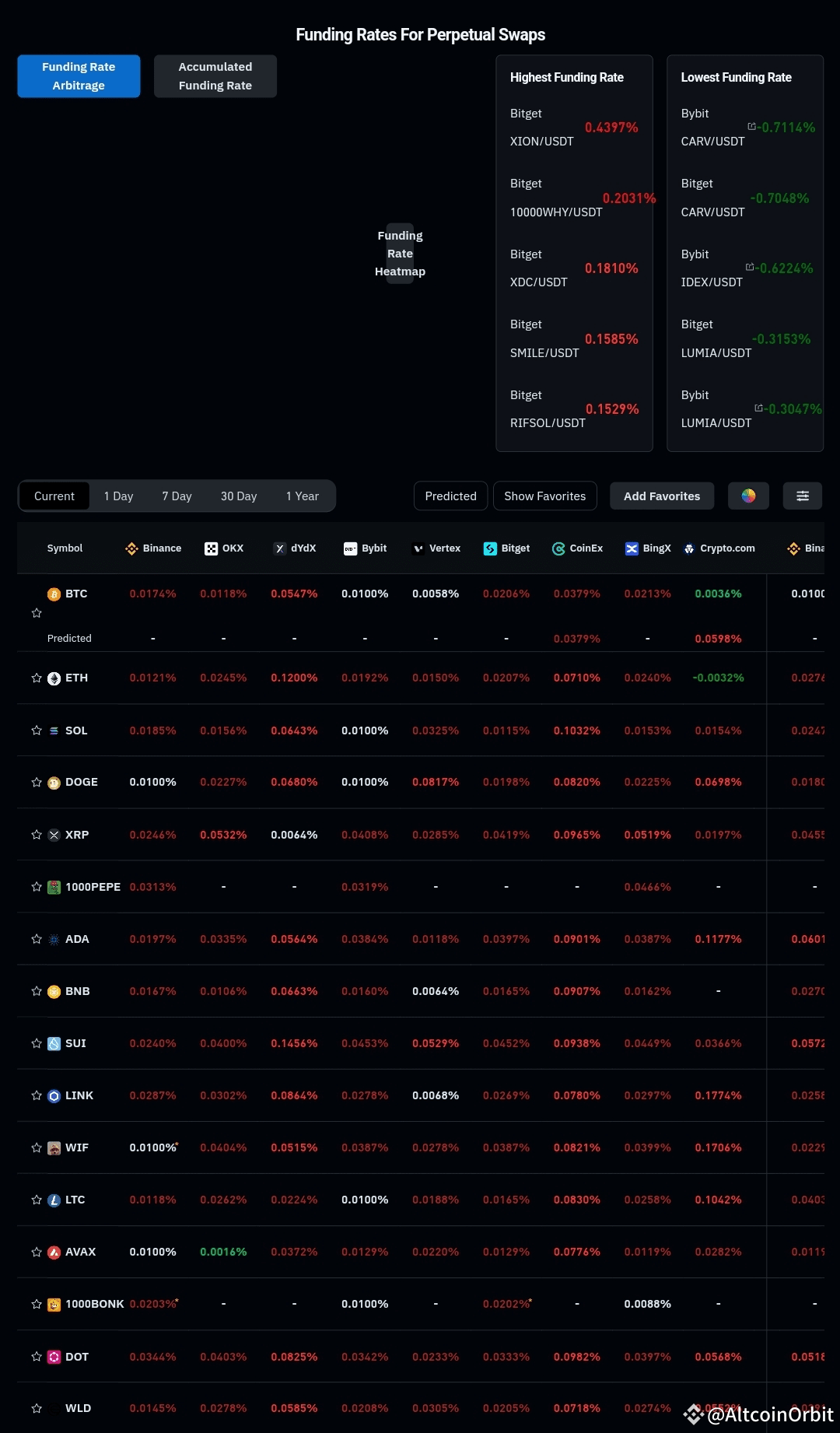Click the LTC coin icon
The height and width of the screenshot is (1433, 840).
click(54, 1200)
